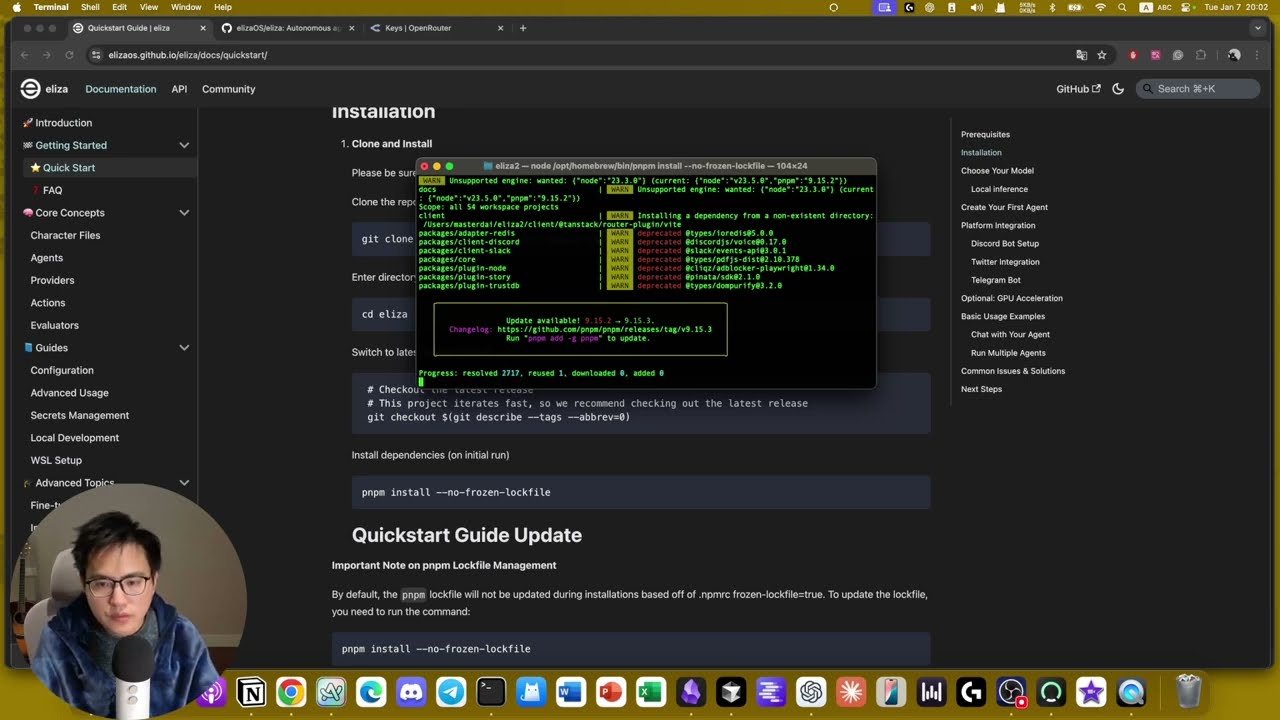
Task: Jump to Discord Bot Setup section
Action: [1004, 244]
